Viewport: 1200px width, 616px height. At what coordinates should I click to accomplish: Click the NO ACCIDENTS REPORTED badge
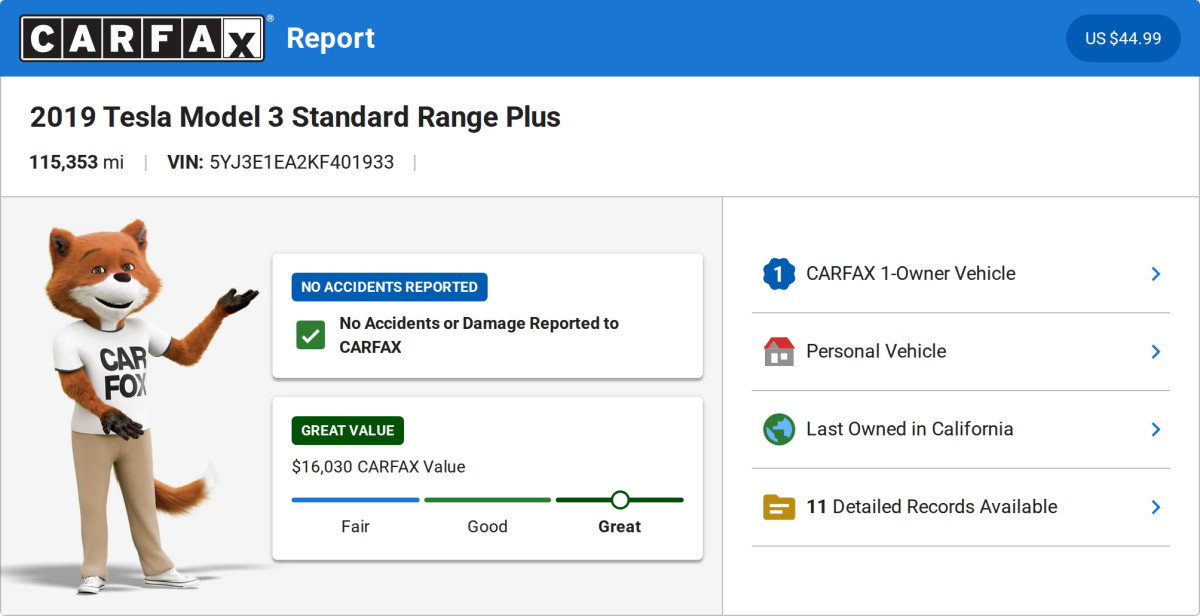click(x=390, y=287)
